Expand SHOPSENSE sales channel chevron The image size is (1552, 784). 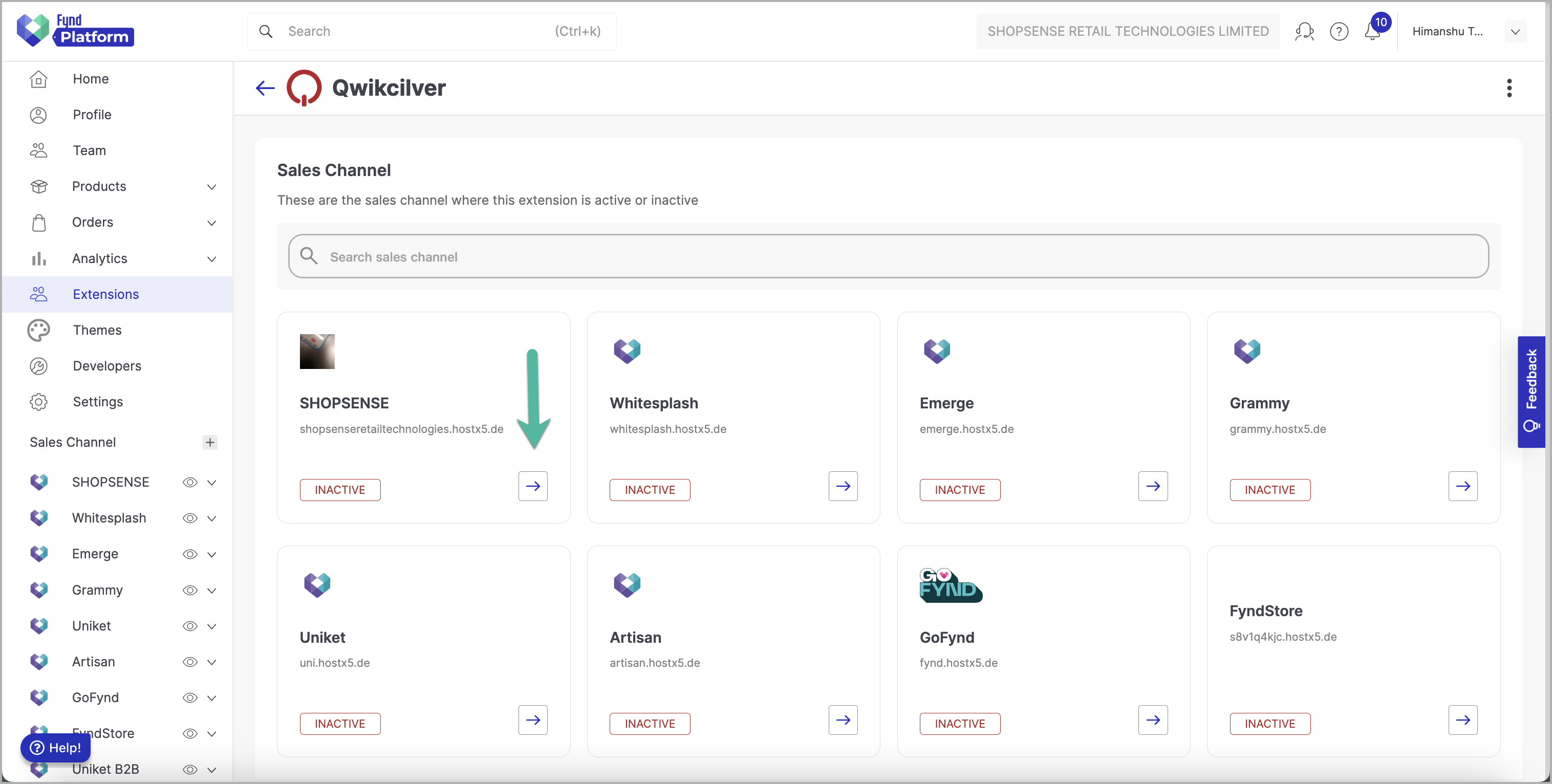click(211, 482)
